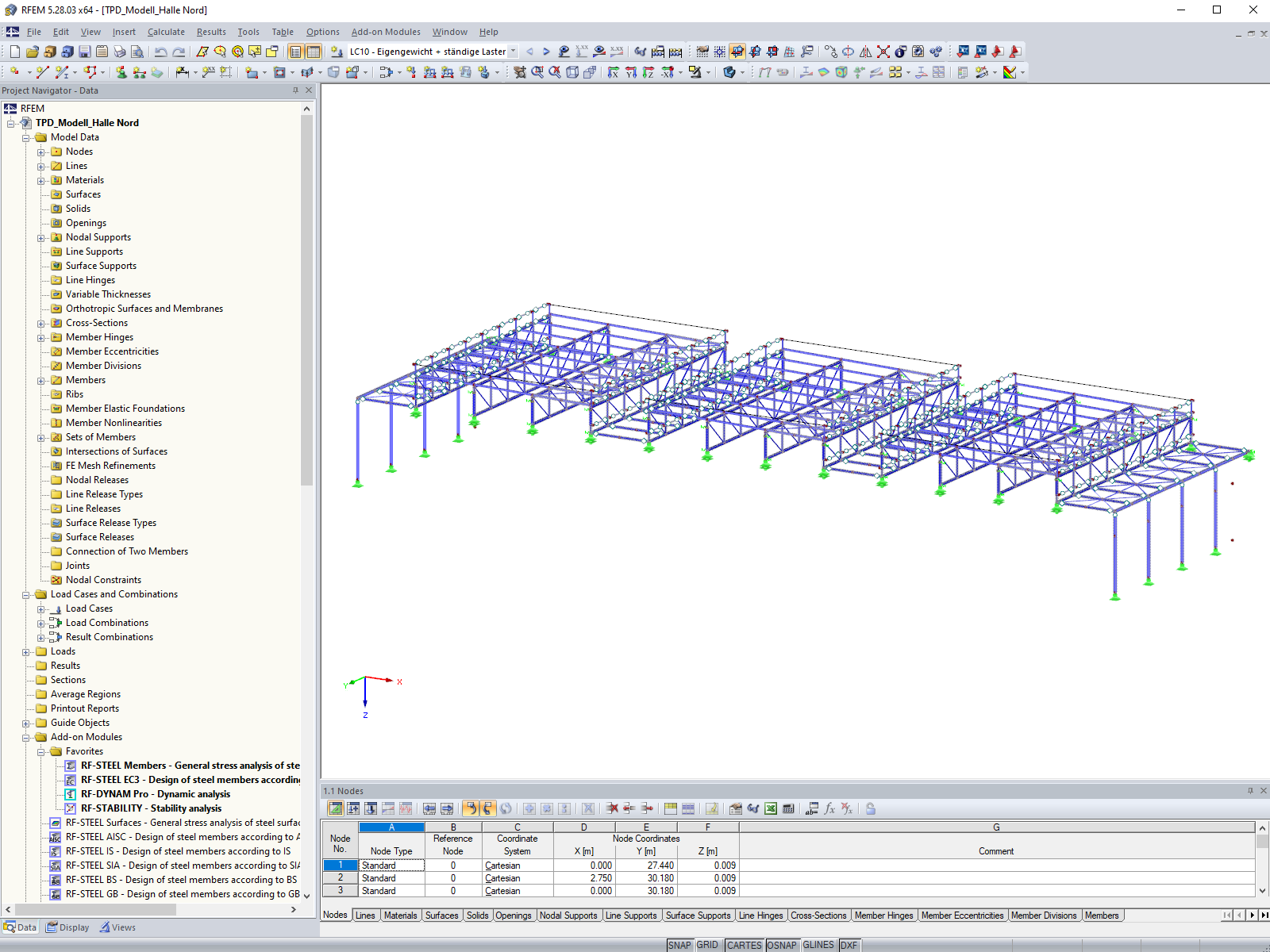Open the LC10 load case dropdown

pos(513,52)
